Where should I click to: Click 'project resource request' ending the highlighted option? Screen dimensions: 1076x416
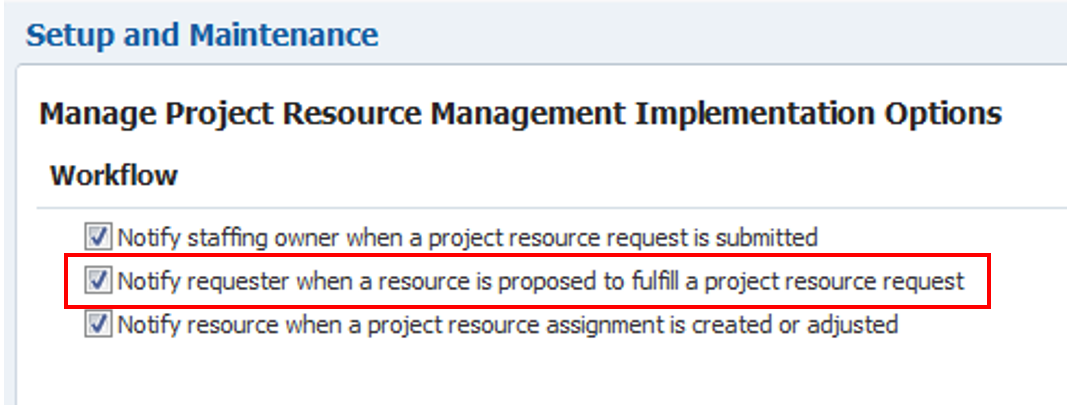[846, 282]
